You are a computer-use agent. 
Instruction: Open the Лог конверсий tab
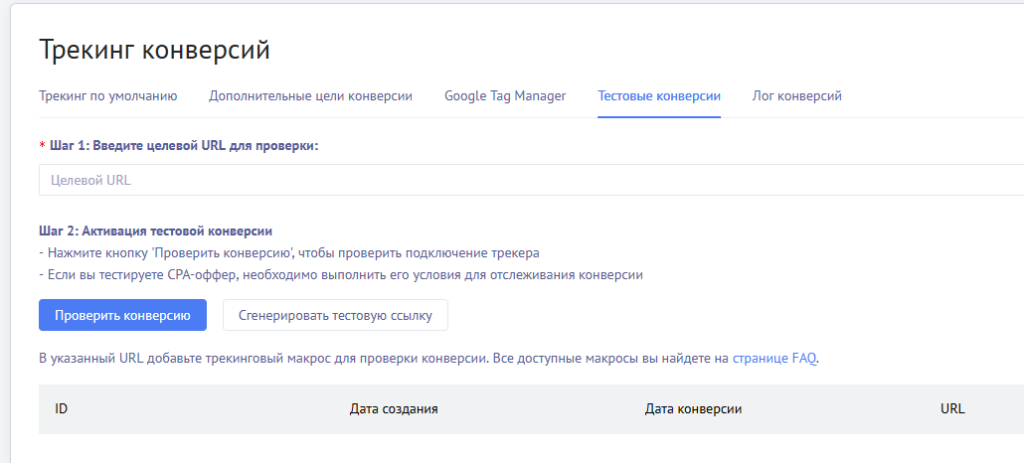point(797,96)
